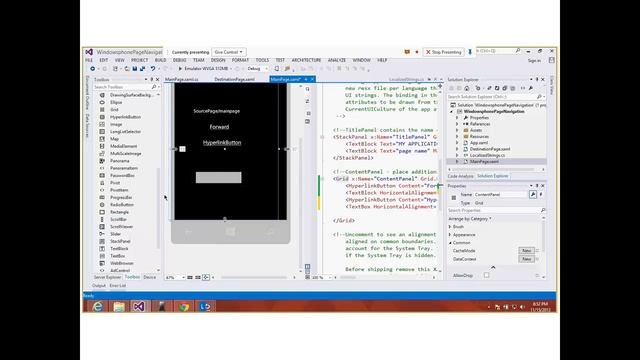
Task: Select WebBrowser in the Toolbox
Action: 122,263
